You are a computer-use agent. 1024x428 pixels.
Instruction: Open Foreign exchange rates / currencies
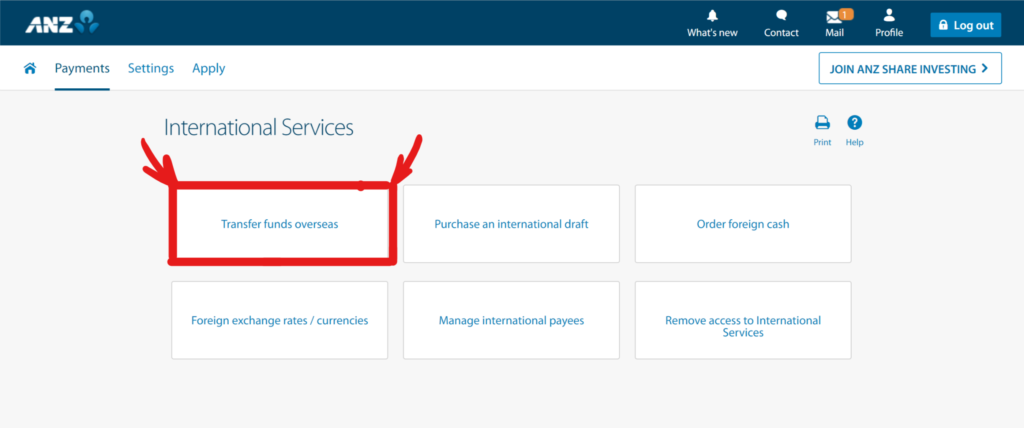click(x=280, y=321)
